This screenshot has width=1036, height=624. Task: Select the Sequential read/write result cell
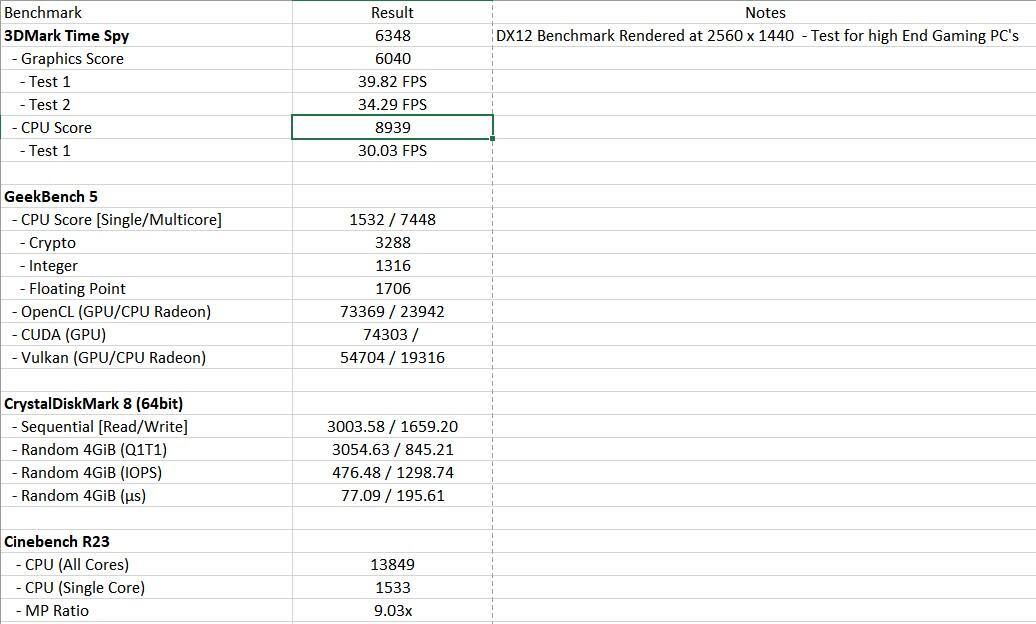click(392, 427)
